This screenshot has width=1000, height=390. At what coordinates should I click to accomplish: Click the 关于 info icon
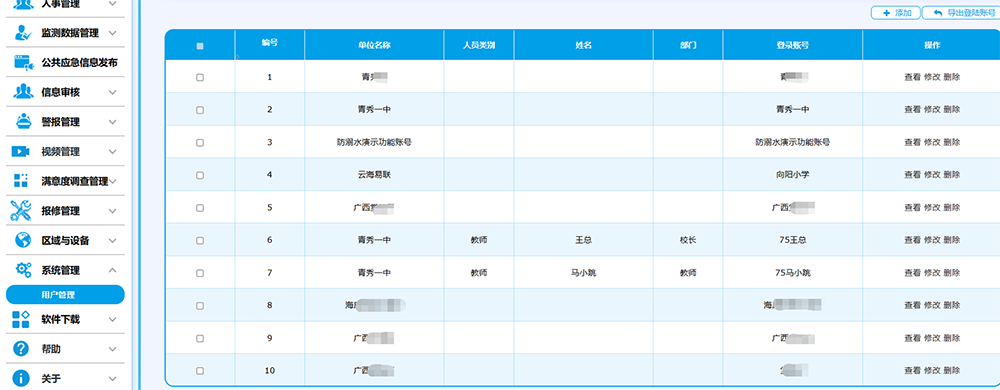pyautogui.click(x=21, y=379)
